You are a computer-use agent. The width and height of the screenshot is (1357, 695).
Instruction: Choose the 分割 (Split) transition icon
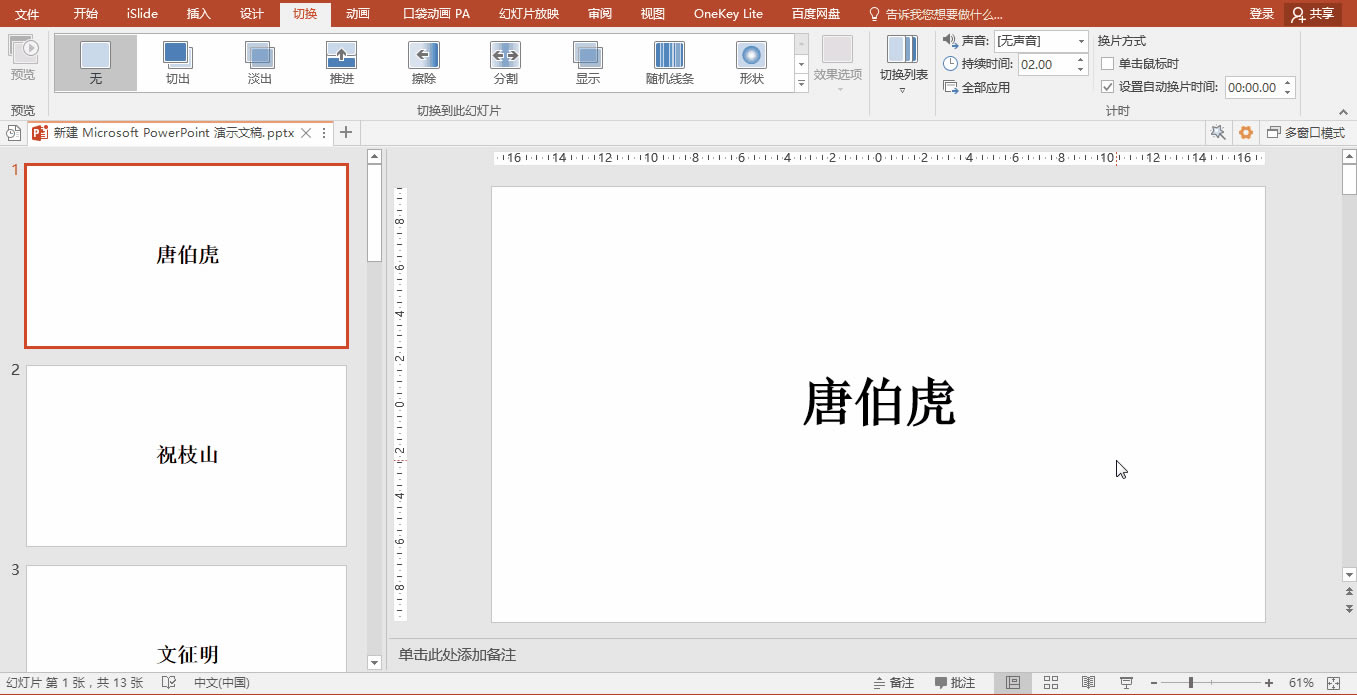[505, 62]
